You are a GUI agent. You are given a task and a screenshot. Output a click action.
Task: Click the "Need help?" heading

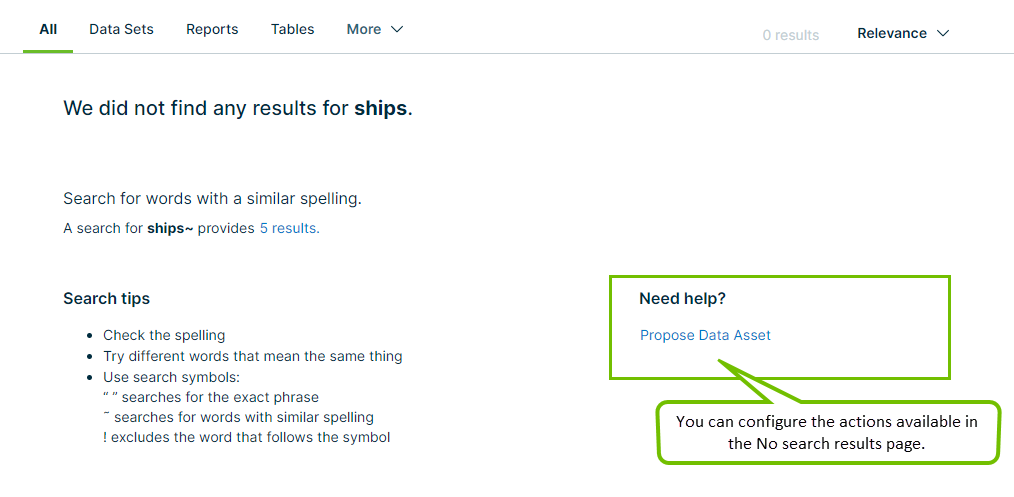tap(682, 298)
